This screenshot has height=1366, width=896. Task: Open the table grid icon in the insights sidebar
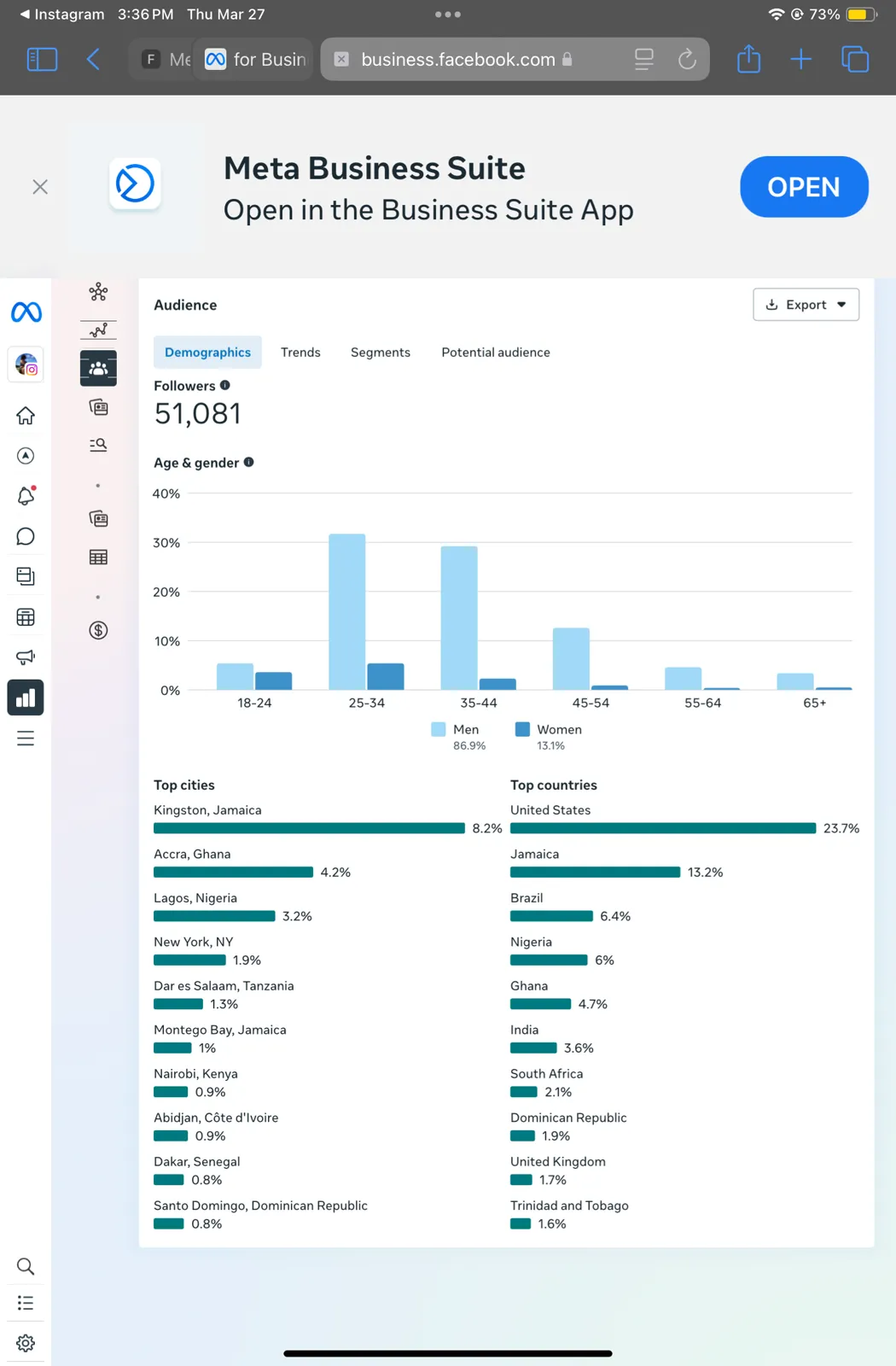tap(98, 557)
